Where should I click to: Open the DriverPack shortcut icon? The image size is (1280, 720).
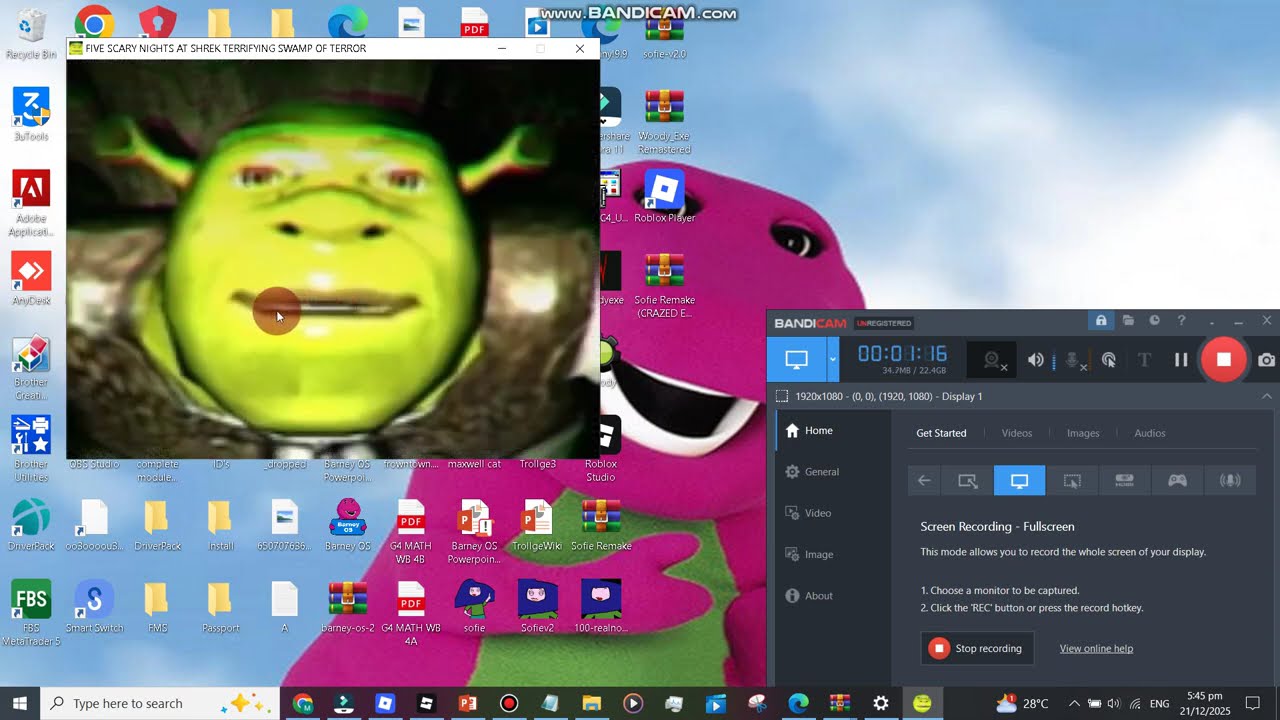pos(31,525)
